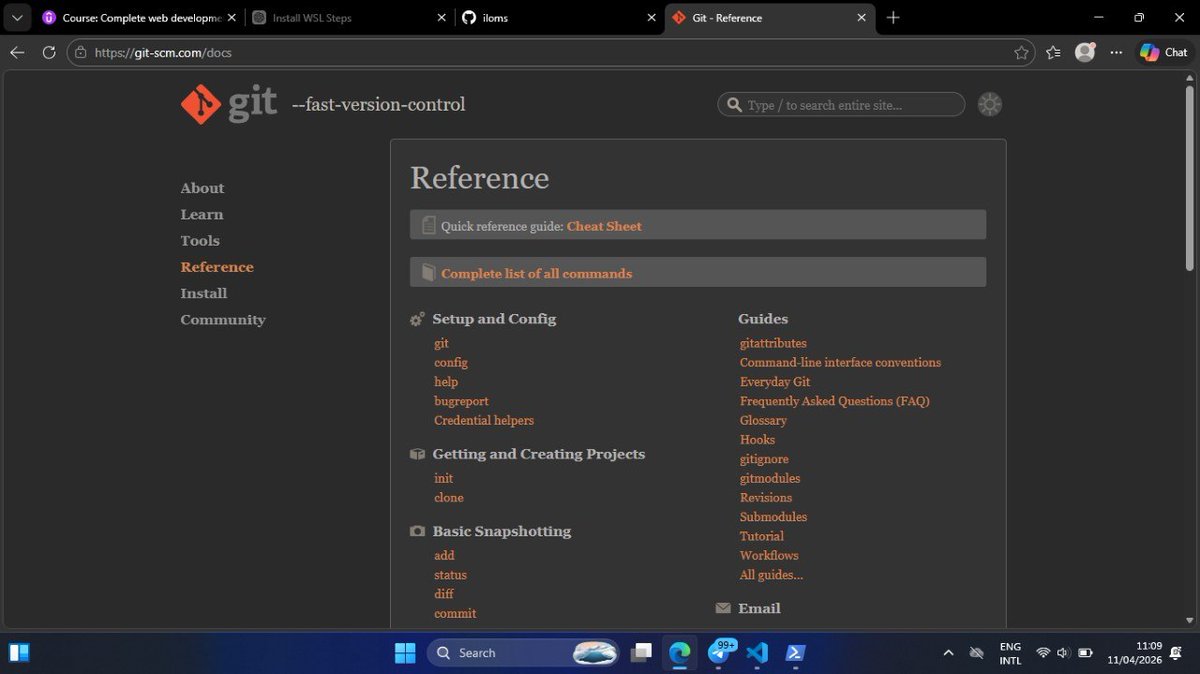Open the gitattributes guide link
This screenshot has width=1200, height=674.
click(x=773, y=343)
